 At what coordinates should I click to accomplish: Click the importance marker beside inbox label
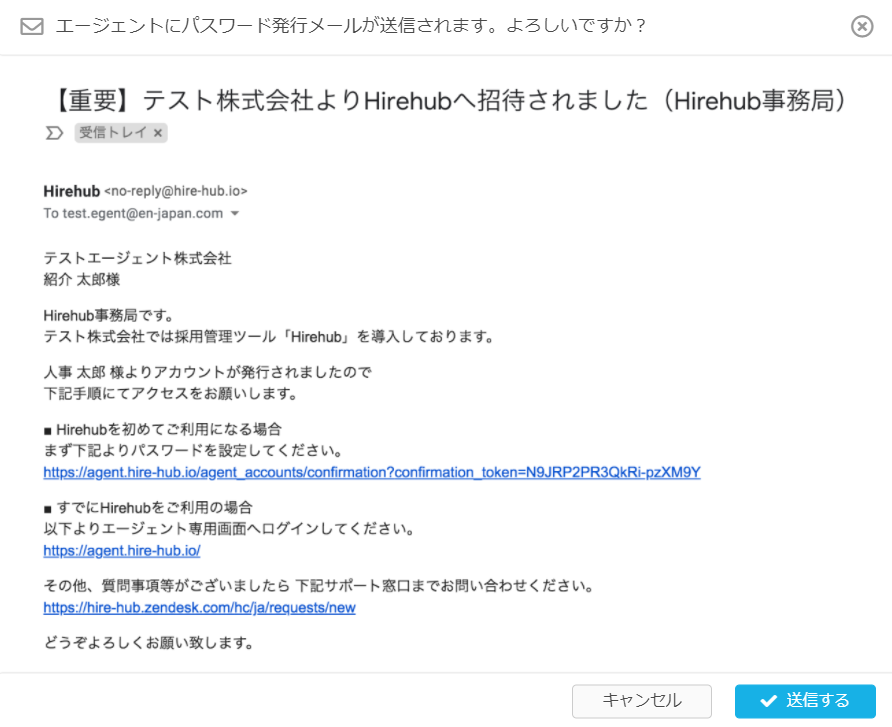tap(55, 133)
